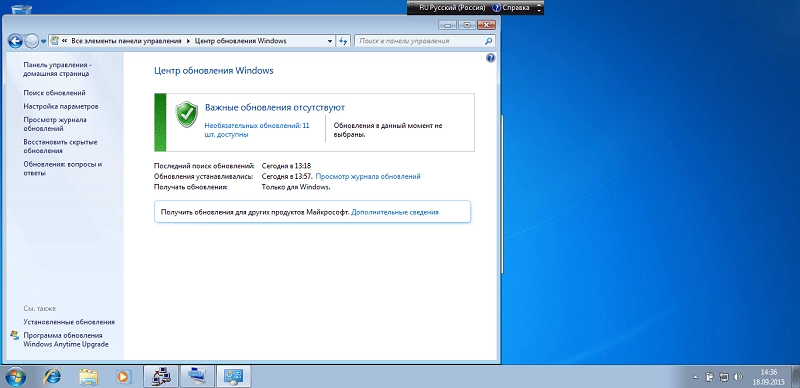Select breadcrumb 'Все элементы панели управления'
This screenshot has height=388, width=800.
click(x=126, y=41)
